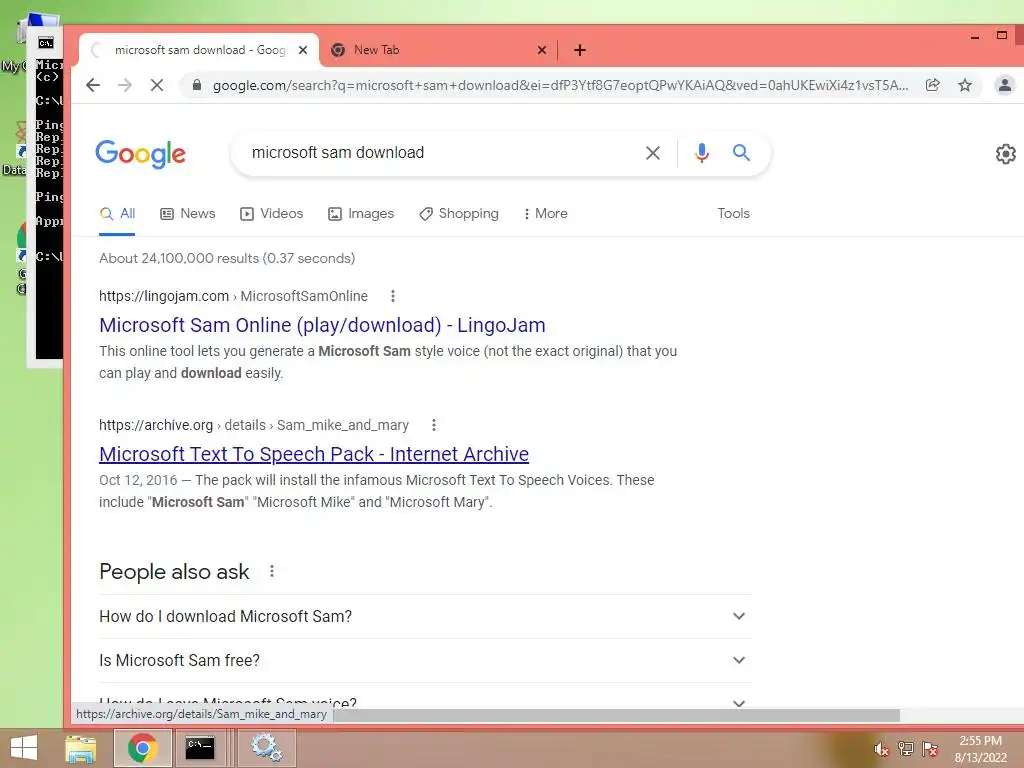Image resolution: width=1024 pixels, height=768 pixels.
Task: Clear the search query text
Action: (652, 153)
